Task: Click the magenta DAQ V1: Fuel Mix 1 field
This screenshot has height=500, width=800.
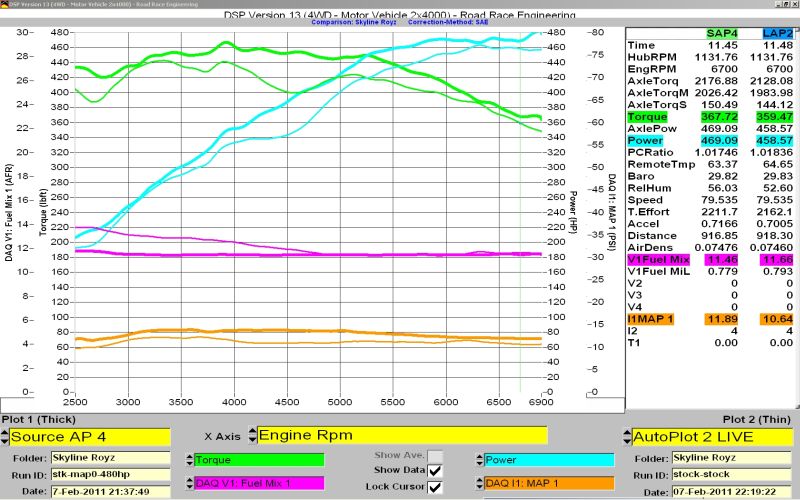Action: click(x=259, y=483)
